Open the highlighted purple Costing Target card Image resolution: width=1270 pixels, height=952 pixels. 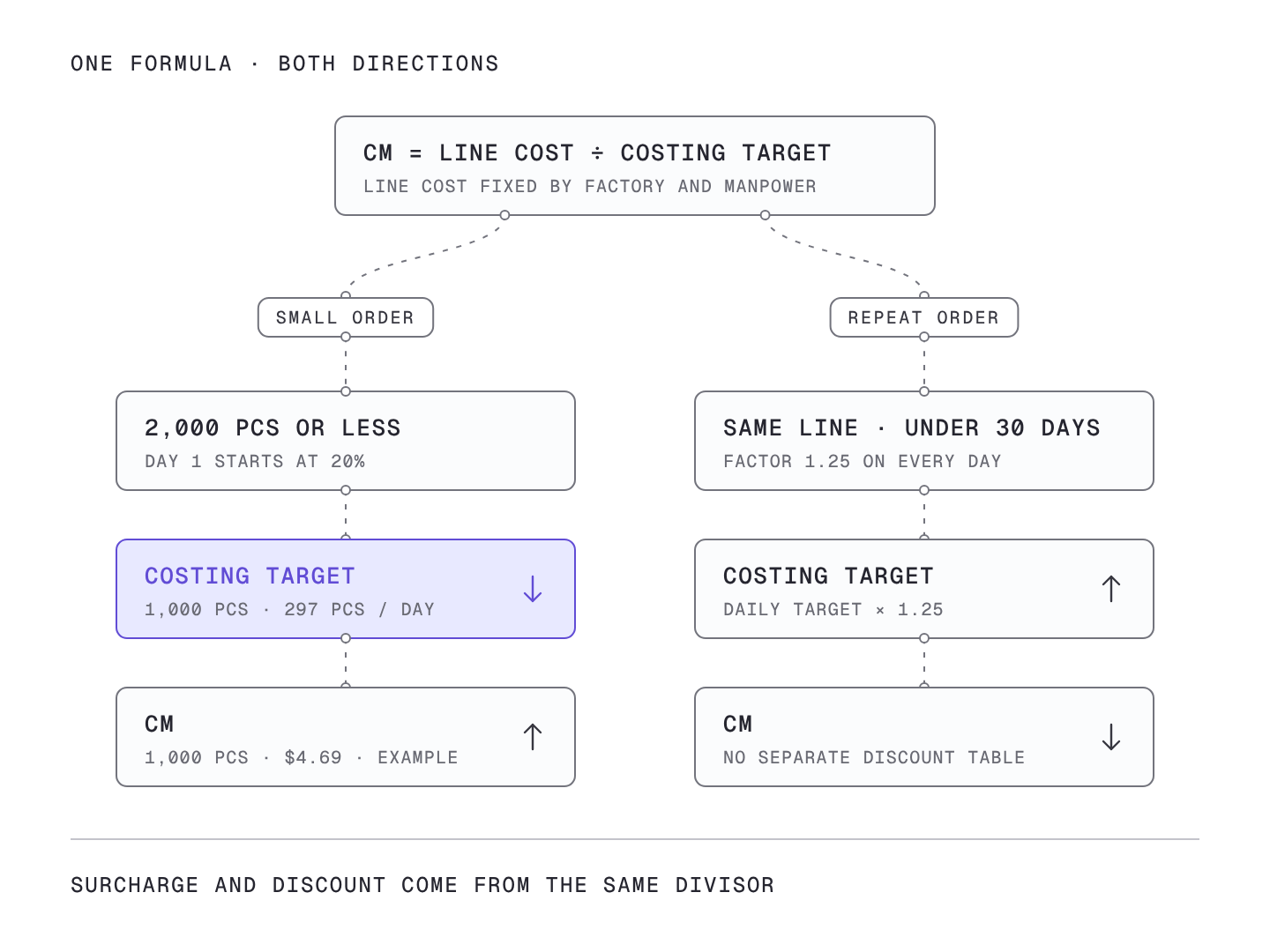346,589
